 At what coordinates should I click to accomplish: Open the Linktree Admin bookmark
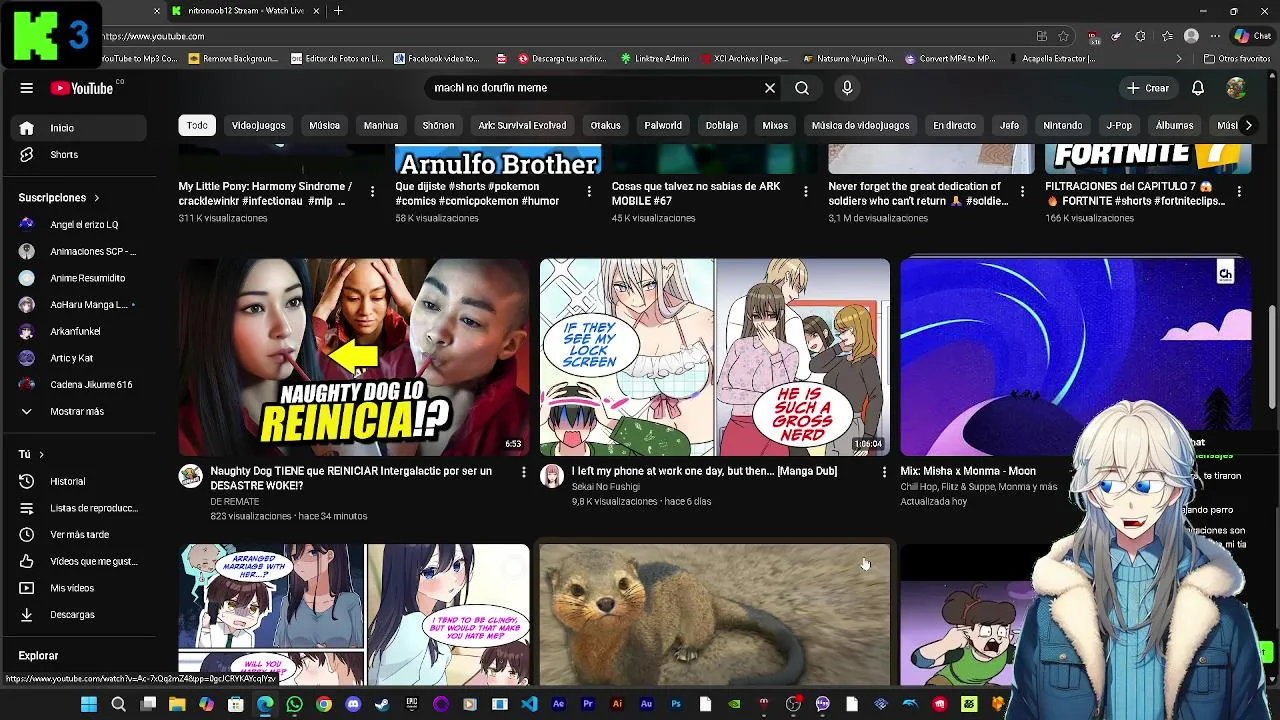click(655, 59)
